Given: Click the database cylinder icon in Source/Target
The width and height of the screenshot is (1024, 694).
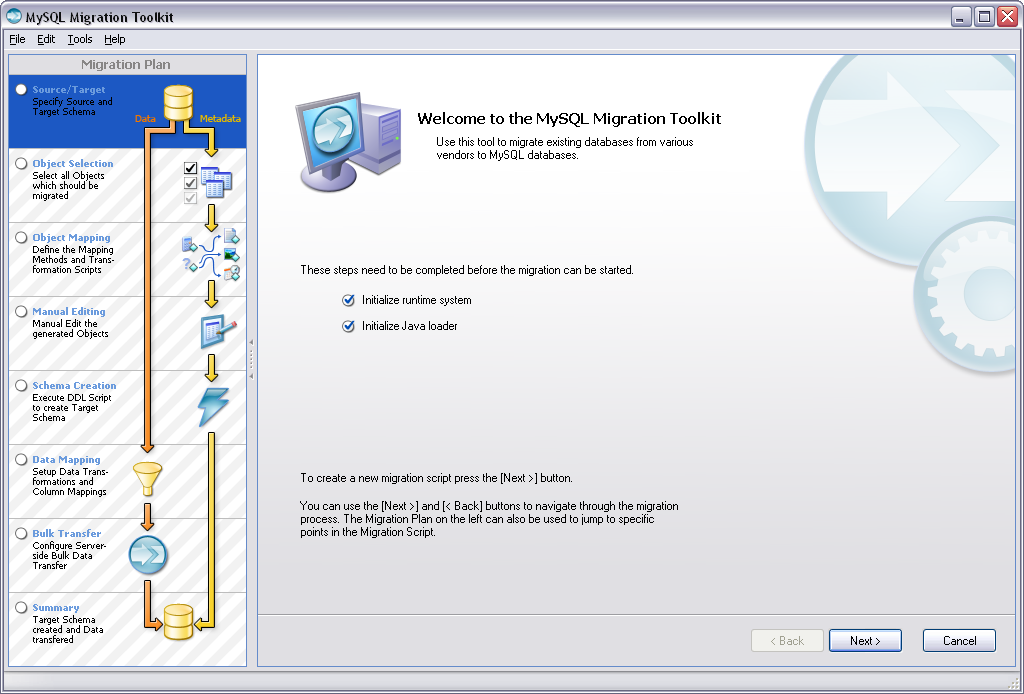Looking at the screenshot, I should 178,101.
